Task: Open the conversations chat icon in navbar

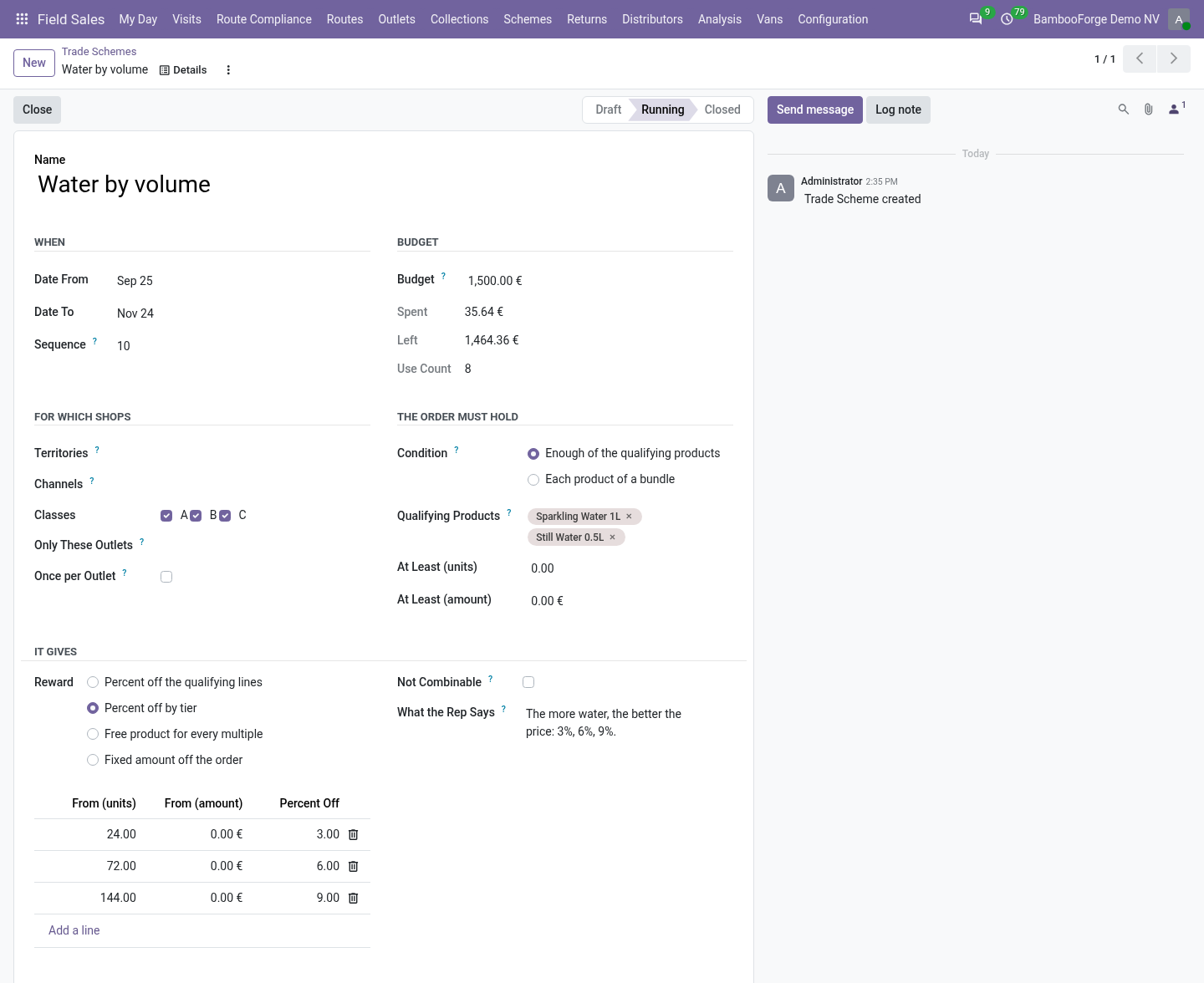Action: pyautogui.click(x=976, y=19)
